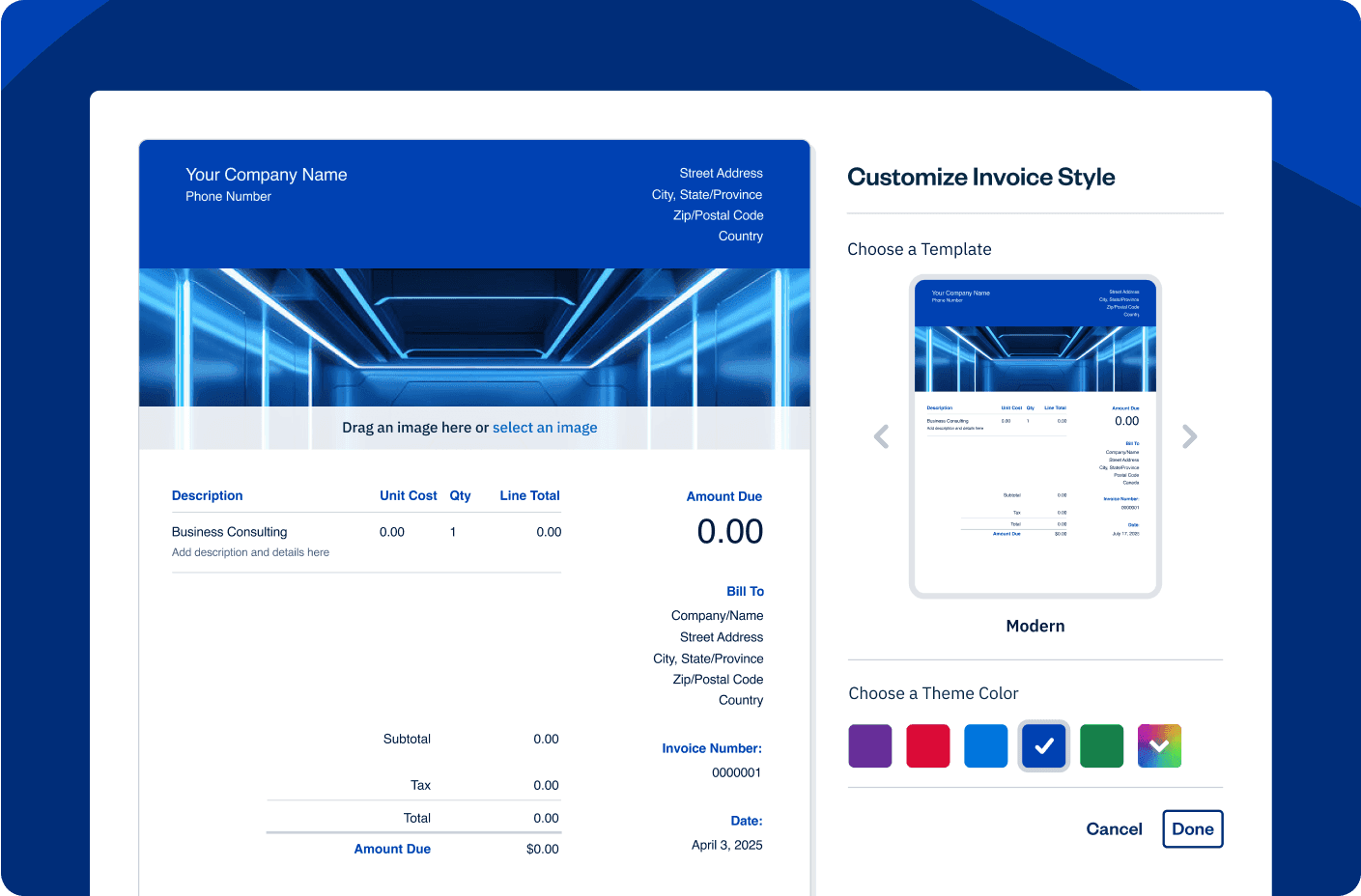
Task: Click 'Add description and details here' text
Action: (x=250, y=552)
